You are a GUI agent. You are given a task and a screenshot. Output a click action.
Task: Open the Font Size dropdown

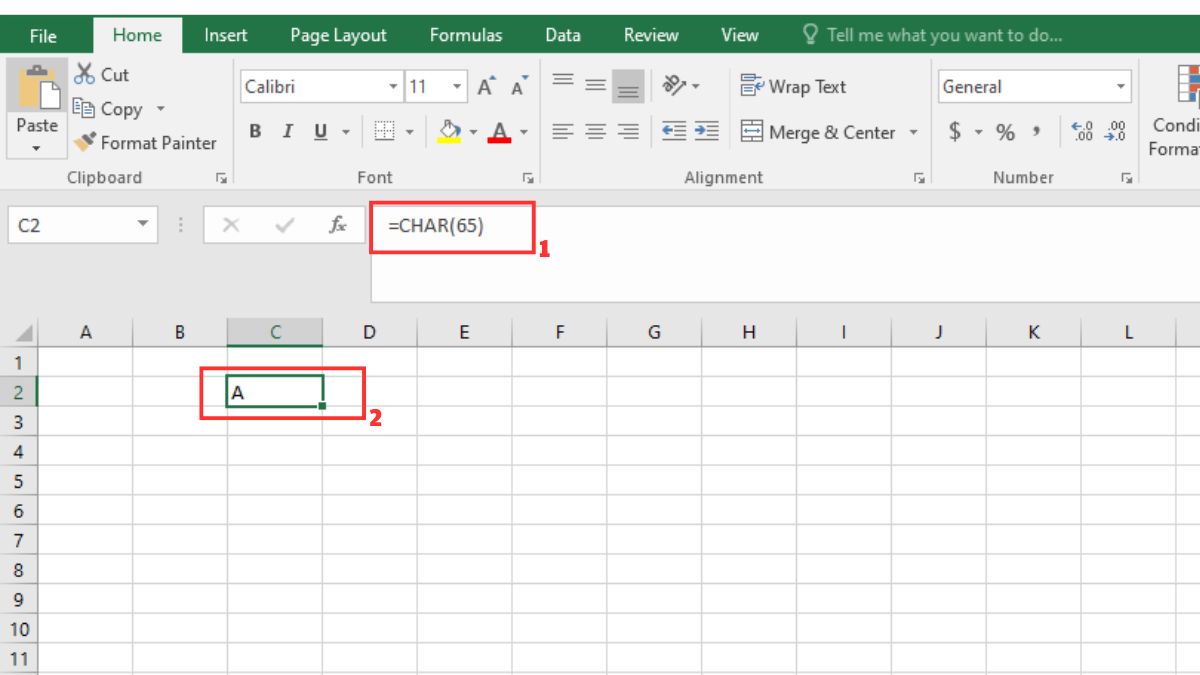tap(459, 87)
